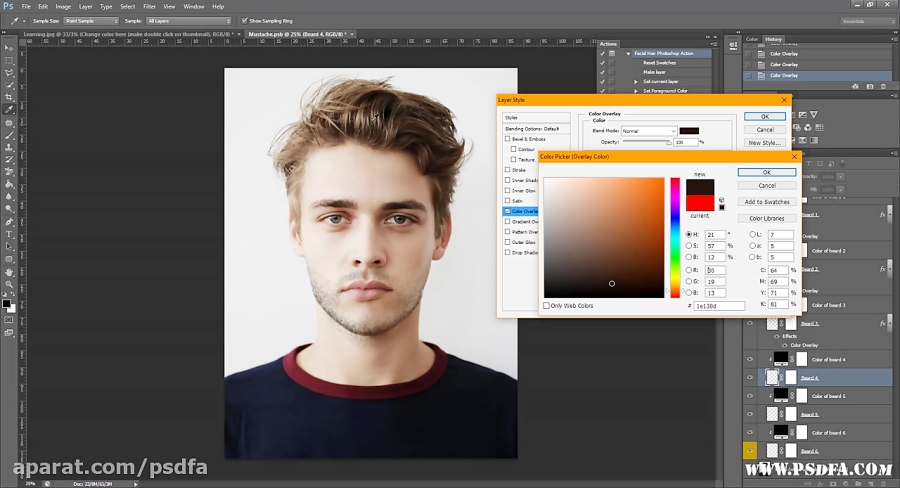Select the Horizontal Type tool
The image size is (900, 488).
[9, 234]
